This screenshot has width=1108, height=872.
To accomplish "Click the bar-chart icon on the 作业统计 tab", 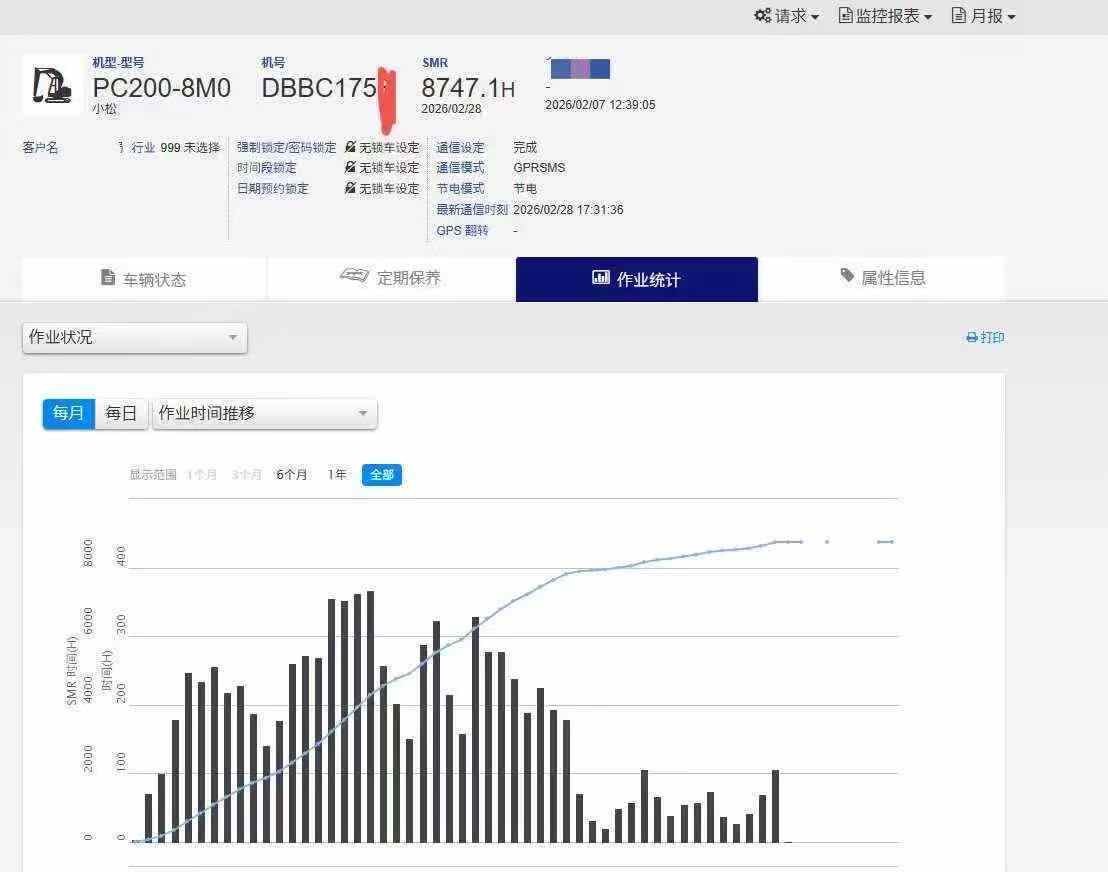I will click(x=601, y=279).
